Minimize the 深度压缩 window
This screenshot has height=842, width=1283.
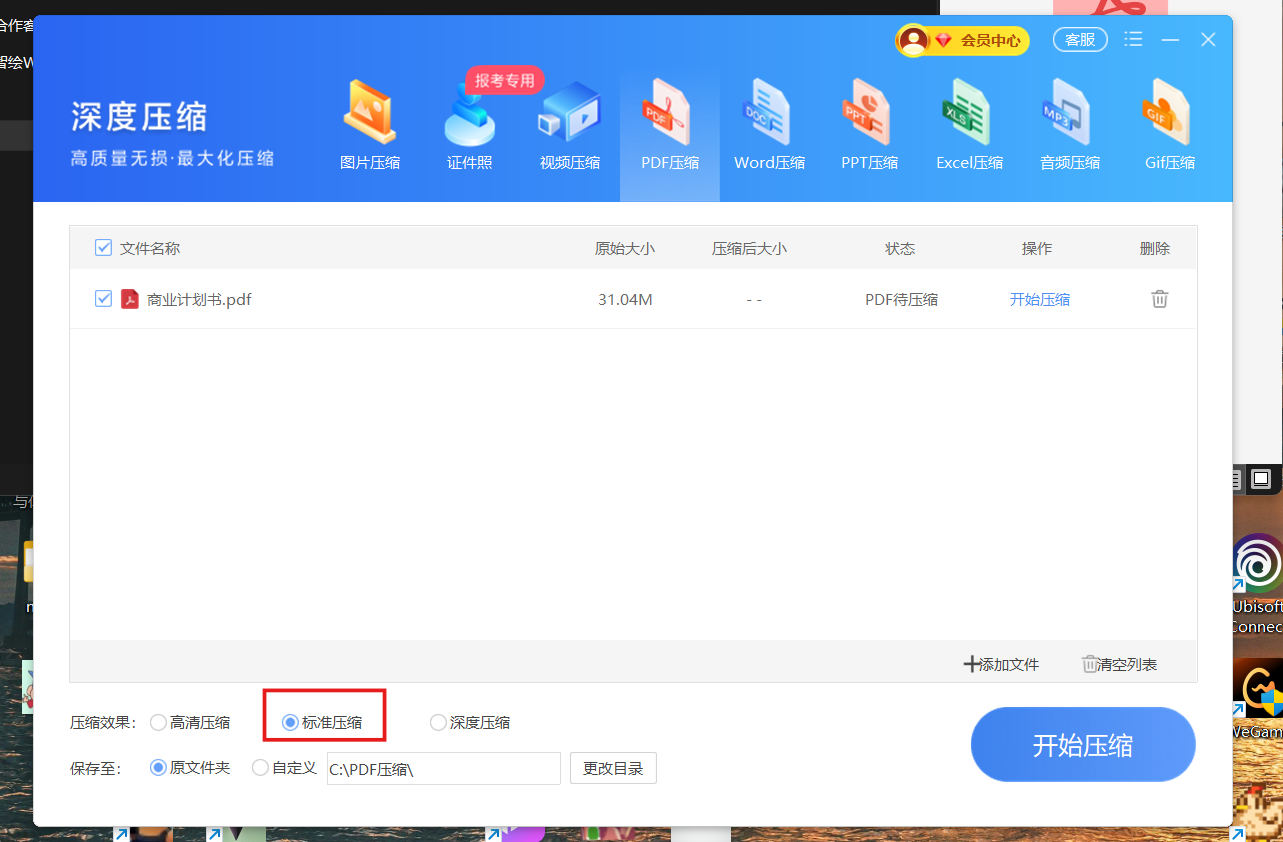click(1170, 40)
